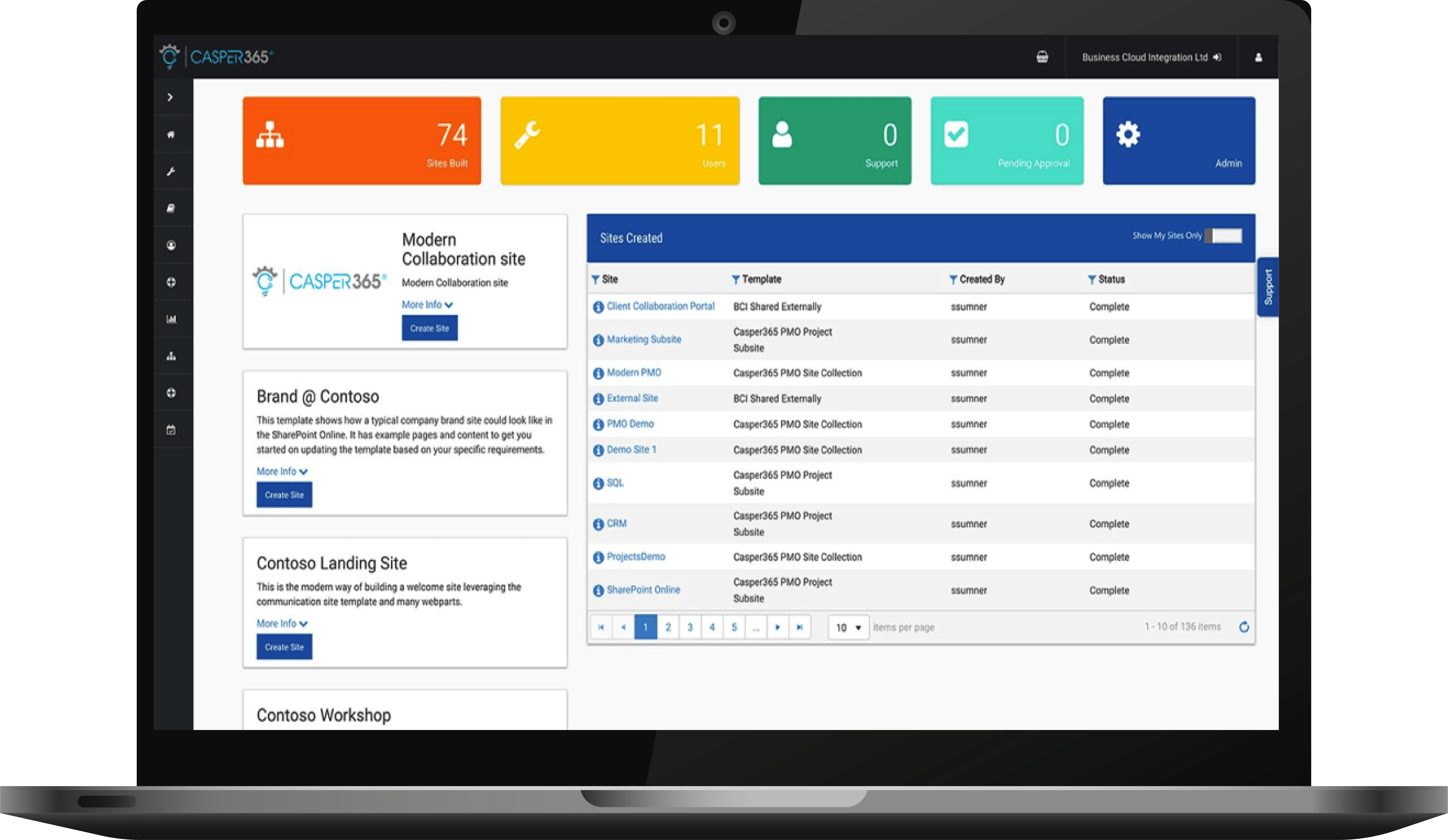Open the Sites Built orange tile
The image size is (1448, 840).
click(x=361, y=141)
